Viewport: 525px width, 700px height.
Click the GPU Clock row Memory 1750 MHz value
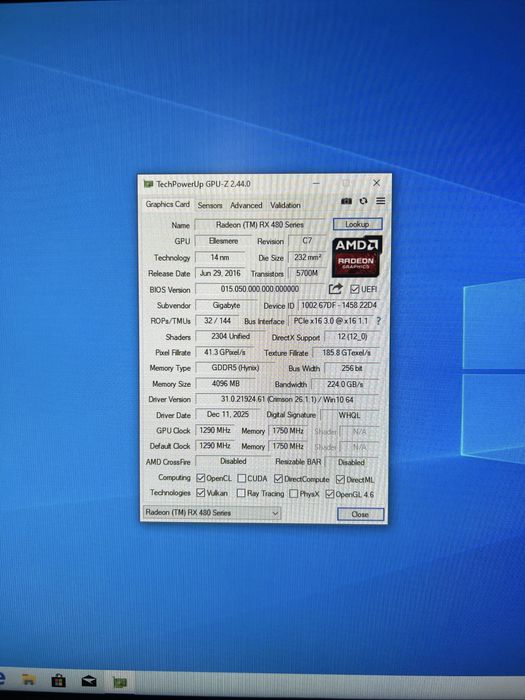pyautogui.click(x=288, y=431)
